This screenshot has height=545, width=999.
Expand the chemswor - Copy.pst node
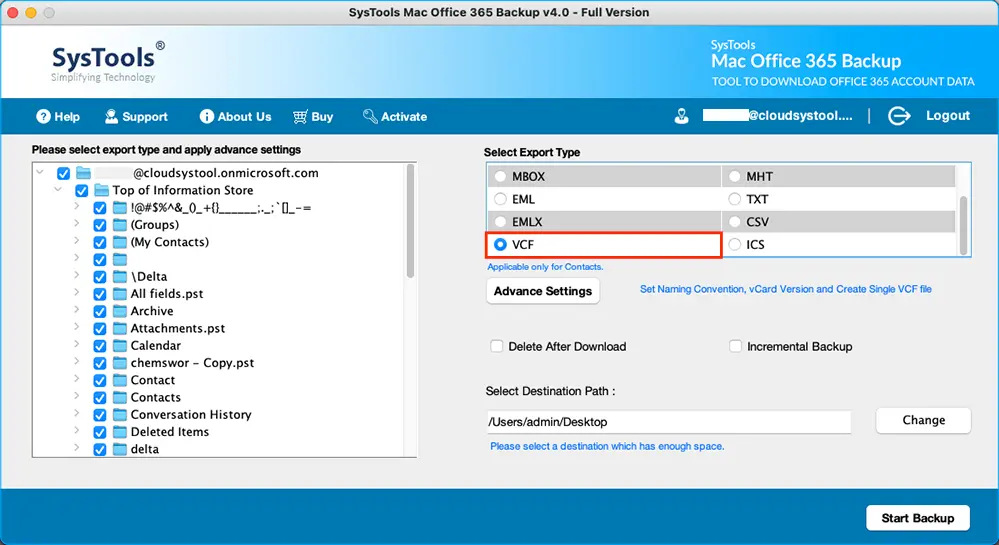76,361
